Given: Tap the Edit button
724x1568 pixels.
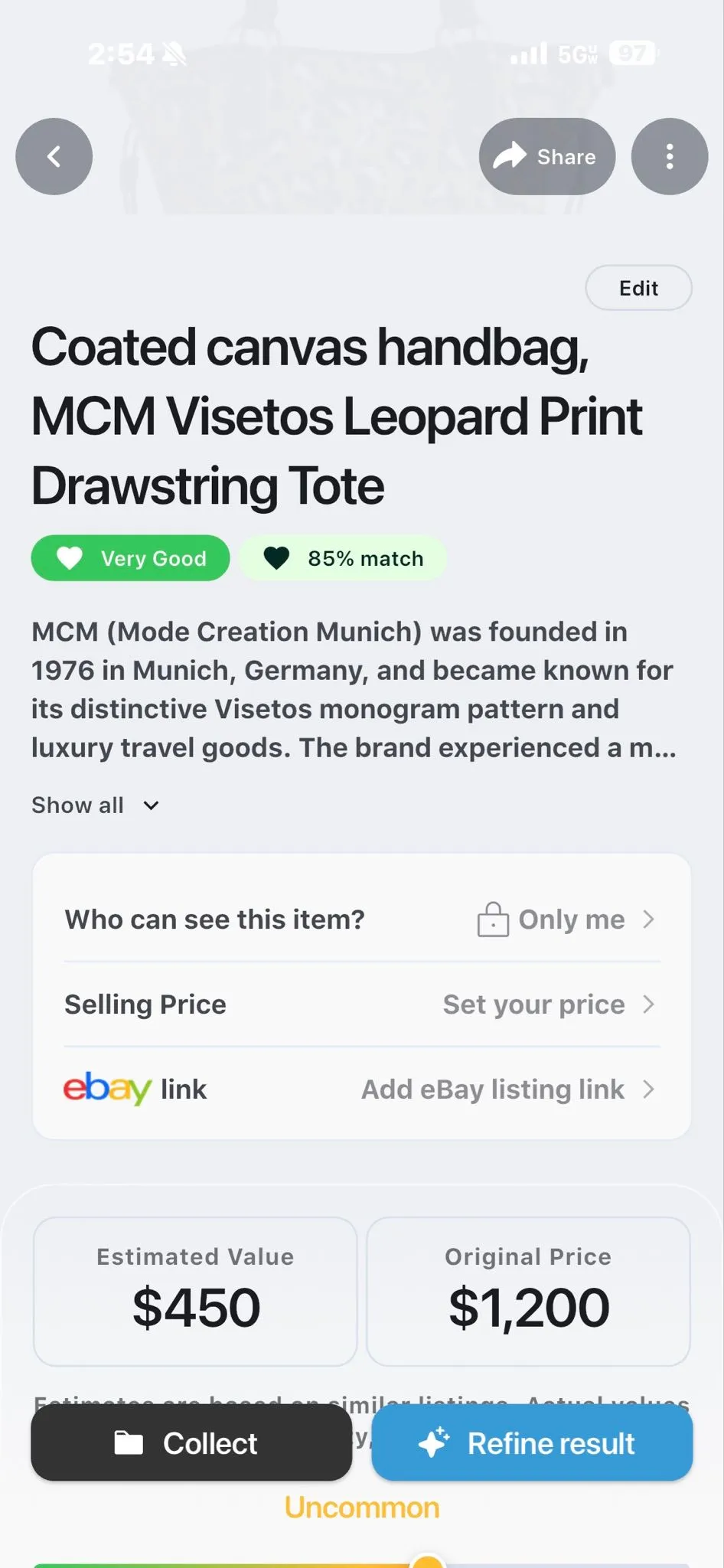Looking at the screenshot, I should click(638, 288).
